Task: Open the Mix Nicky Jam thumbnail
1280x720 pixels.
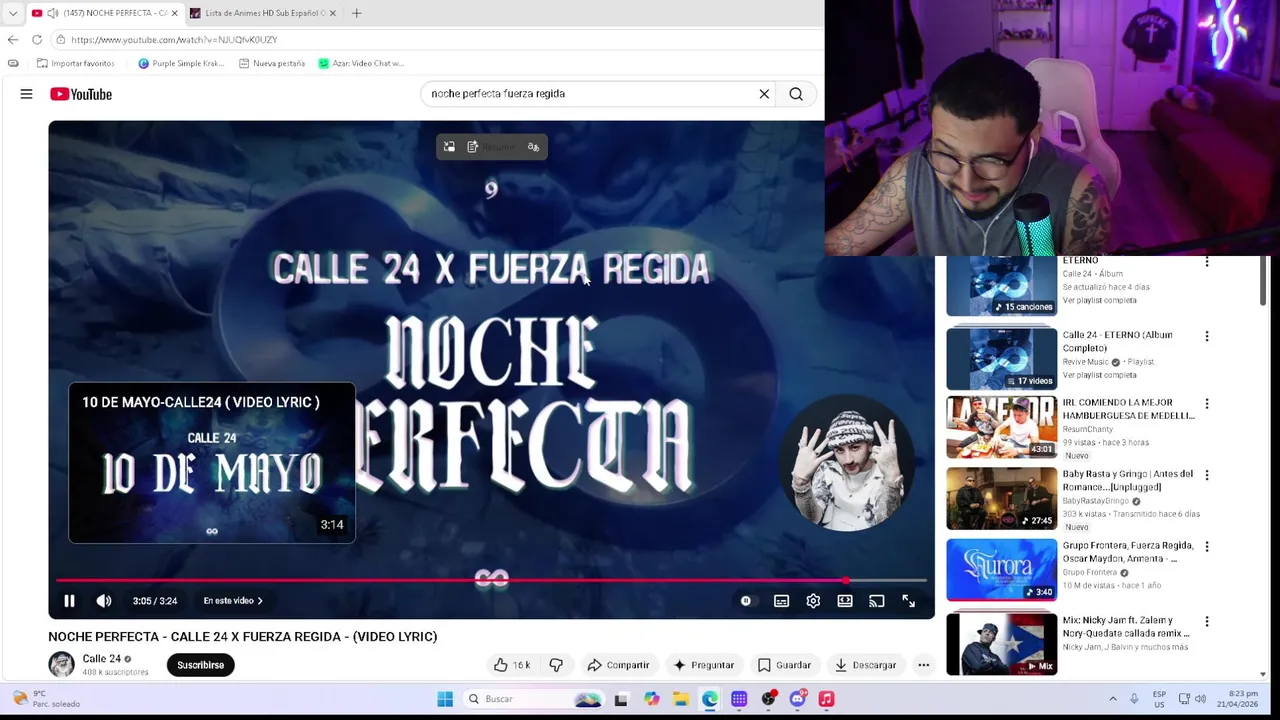Action: click(x=1001, y=644)
